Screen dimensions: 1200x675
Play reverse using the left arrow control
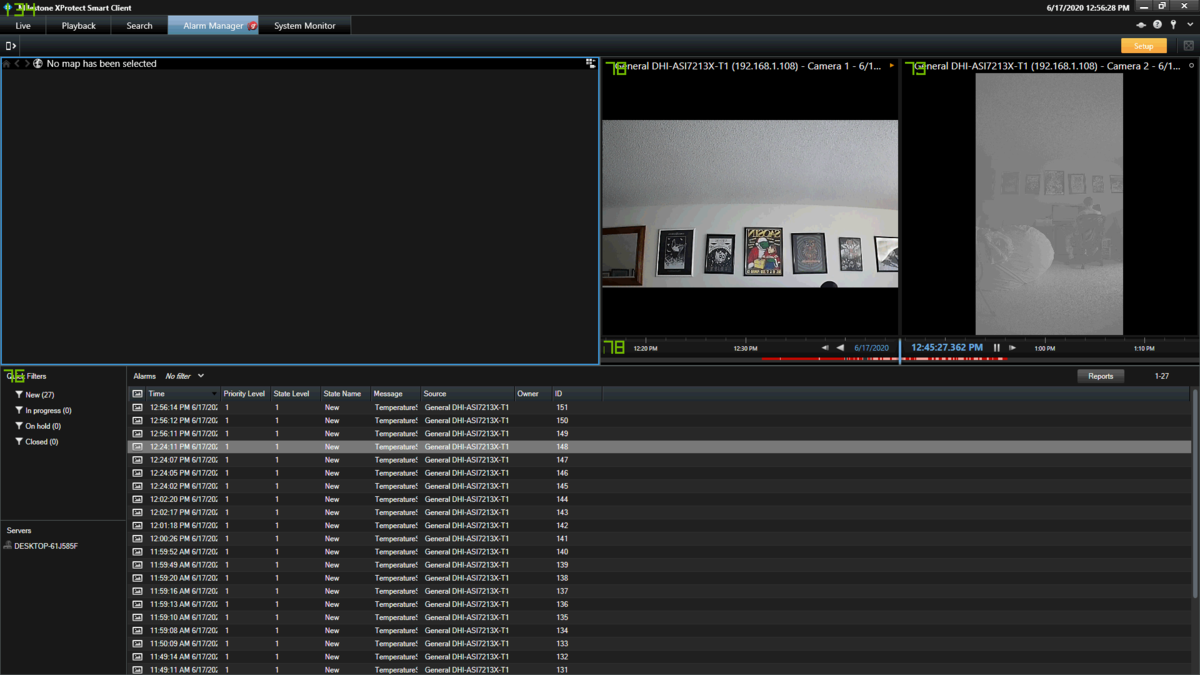point(840,348)
